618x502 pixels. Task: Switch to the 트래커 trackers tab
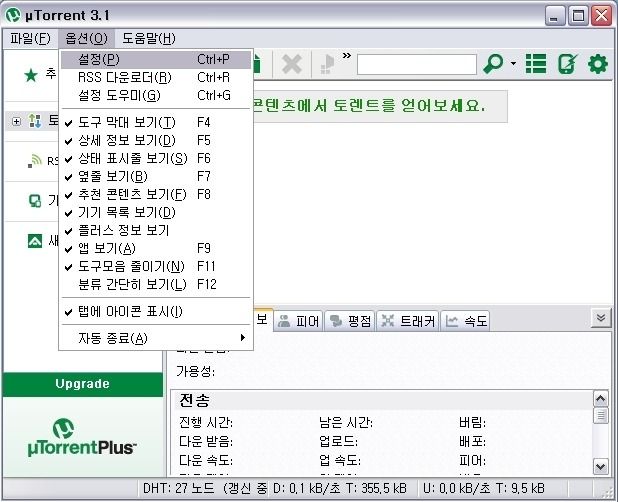tap(408, 321)
